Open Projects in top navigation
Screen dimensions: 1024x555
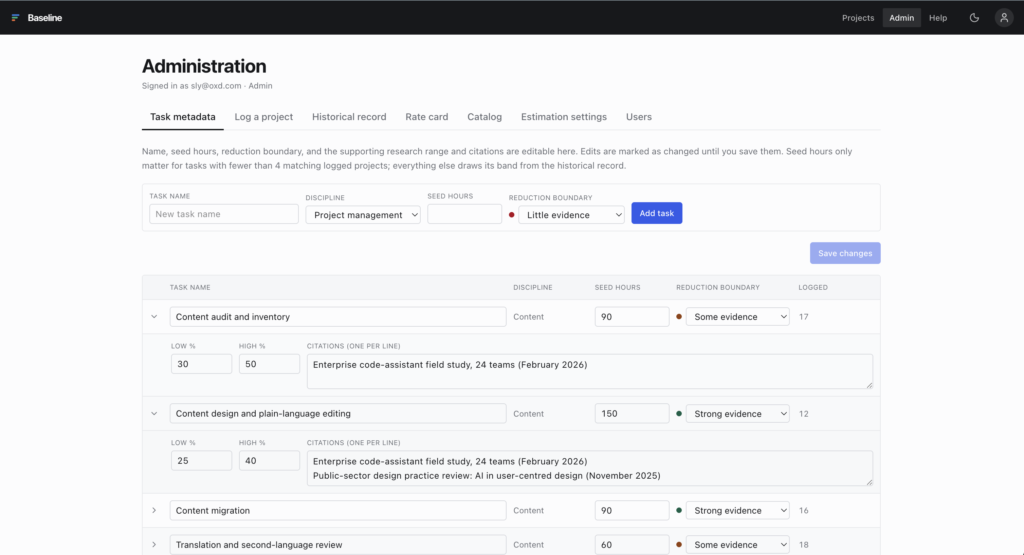tap(857, 18)
